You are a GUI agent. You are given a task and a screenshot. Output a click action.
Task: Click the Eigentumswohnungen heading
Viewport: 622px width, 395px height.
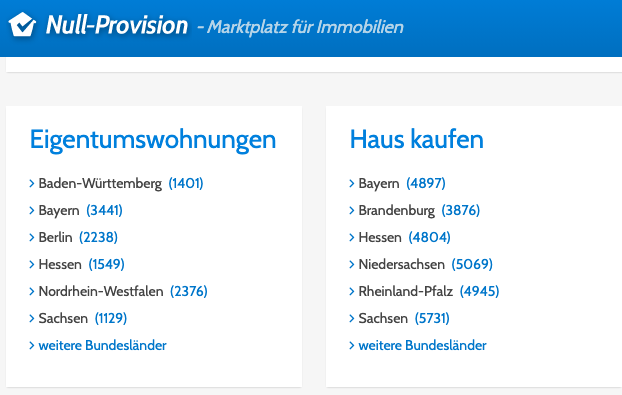tap(153, 140)
